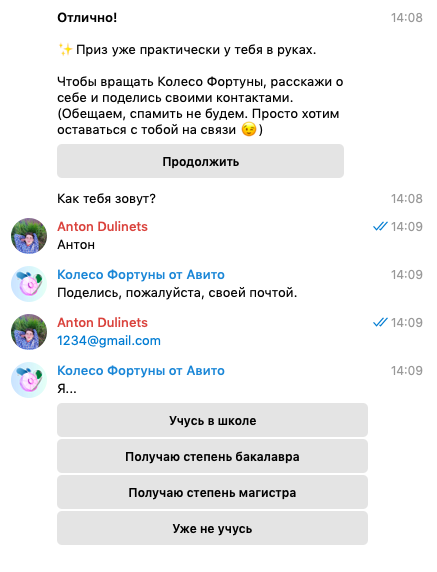Choose Получаю степень магистра

[212, 492]
